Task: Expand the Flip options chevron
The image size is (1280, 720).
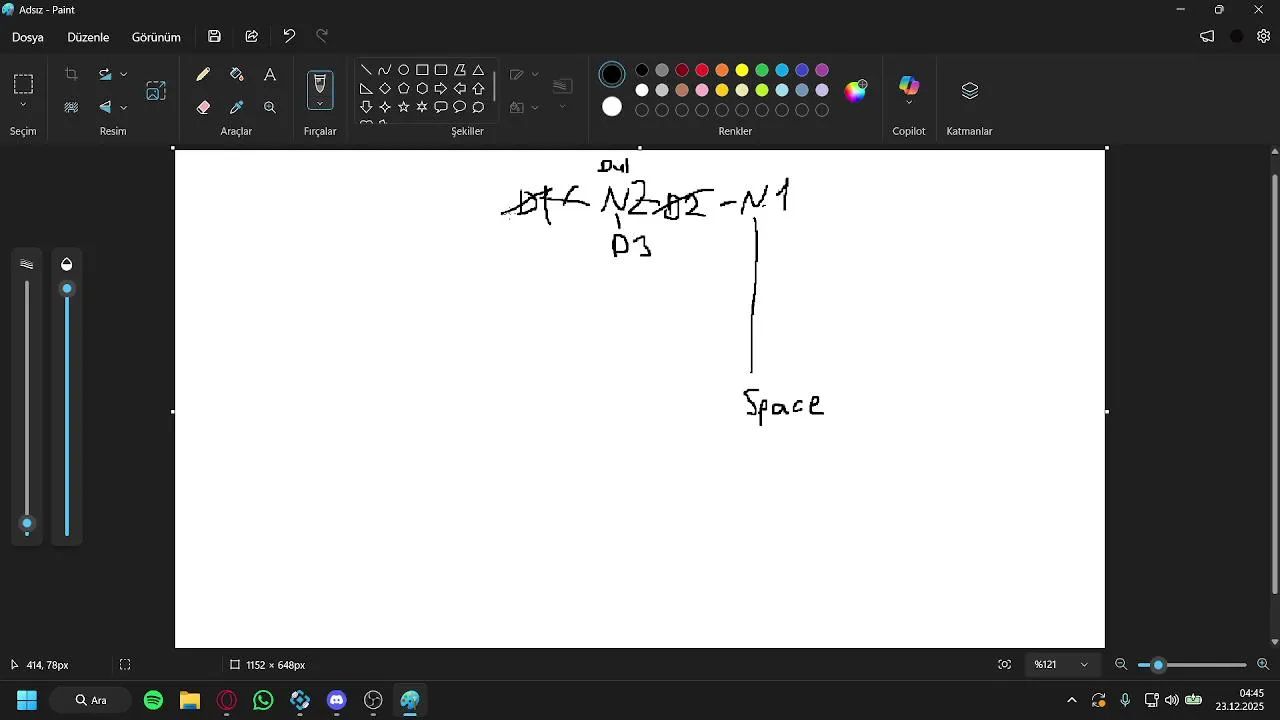Action: 124,107
